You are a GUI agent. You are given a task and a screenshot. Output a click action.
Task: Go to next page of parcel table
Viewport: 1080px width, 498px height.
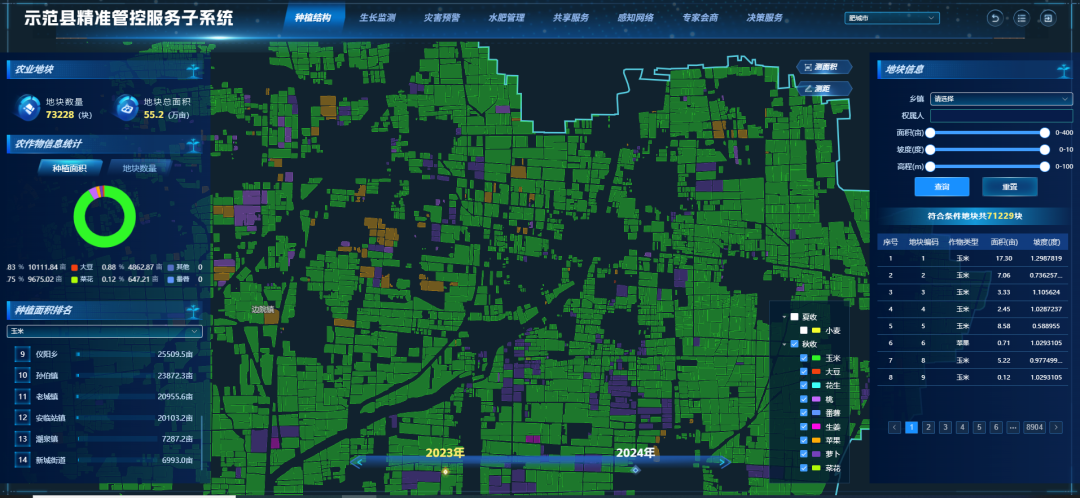[1058, 427]
